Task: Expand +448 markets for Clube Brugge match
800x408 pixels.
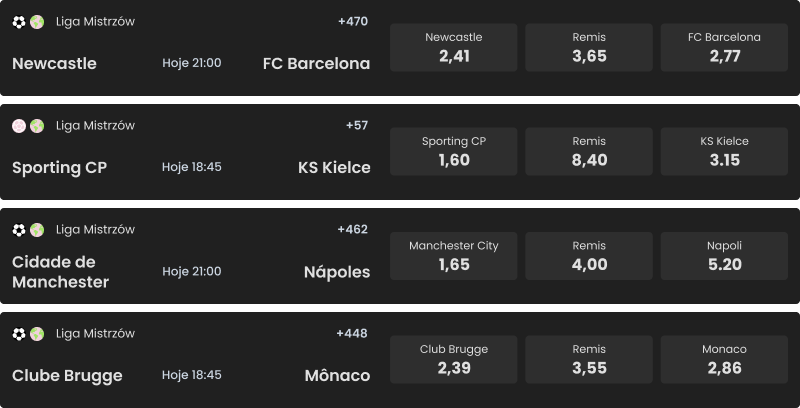Action: click(353, 333)
